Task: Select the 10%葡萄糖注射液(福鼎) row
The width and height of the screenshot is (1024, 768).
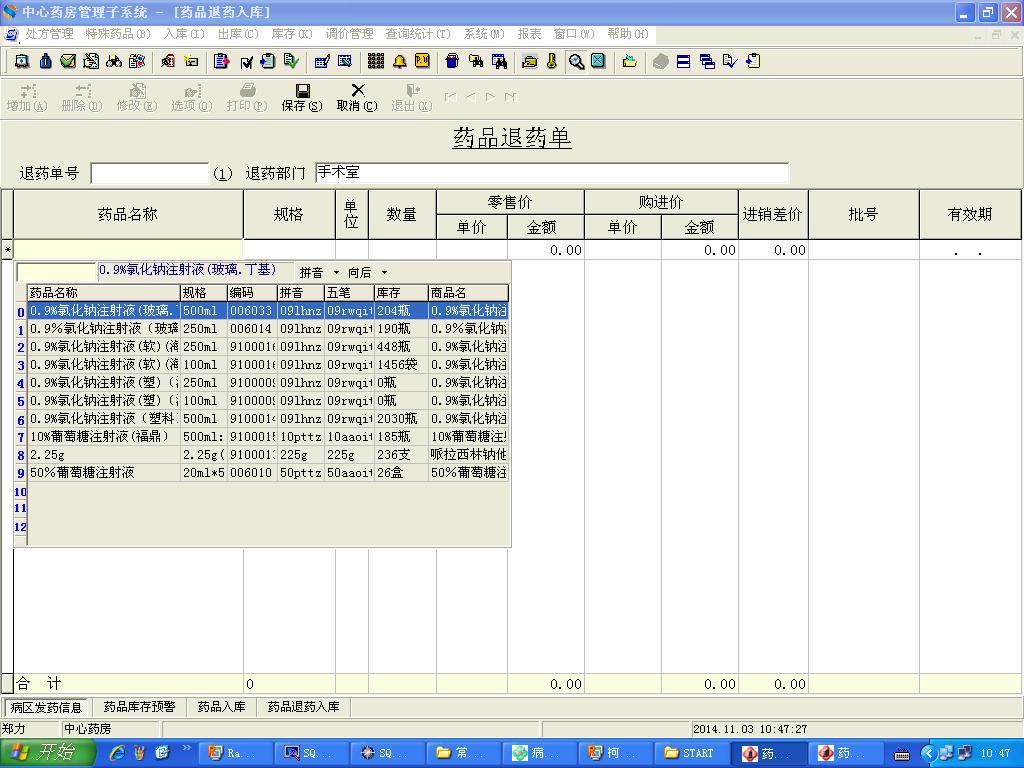Action: (x=102, y=437)
